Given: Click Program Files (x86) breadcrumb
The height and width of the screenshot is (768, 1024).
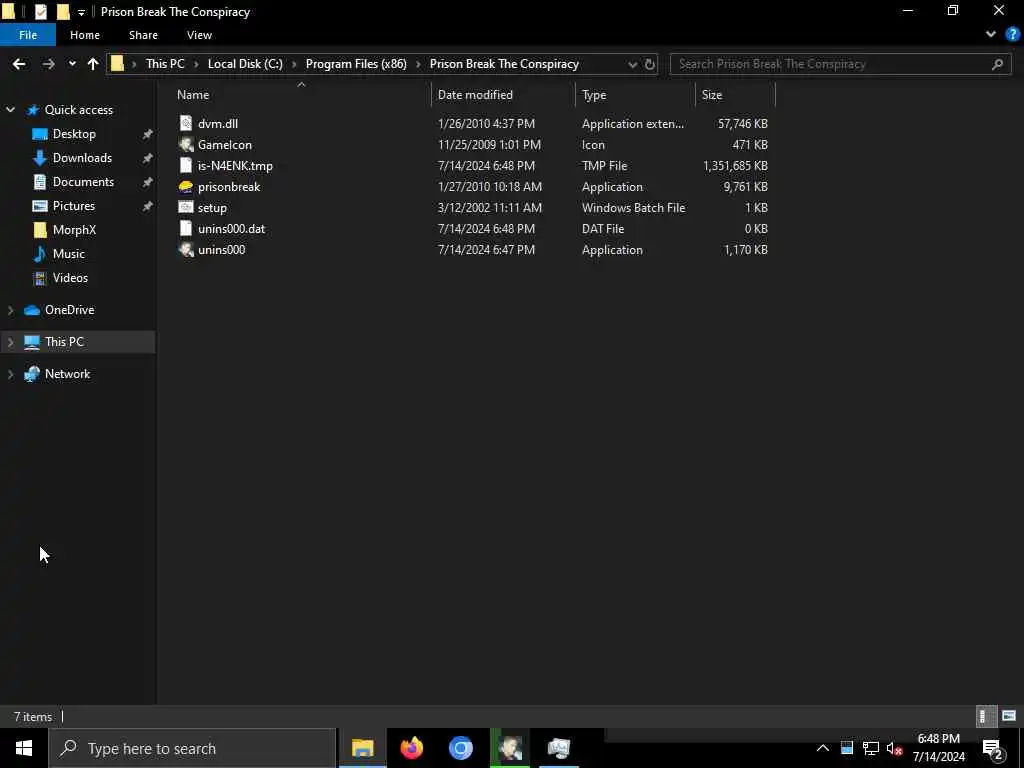Looking at the screenshot, I should click(356, 64).
